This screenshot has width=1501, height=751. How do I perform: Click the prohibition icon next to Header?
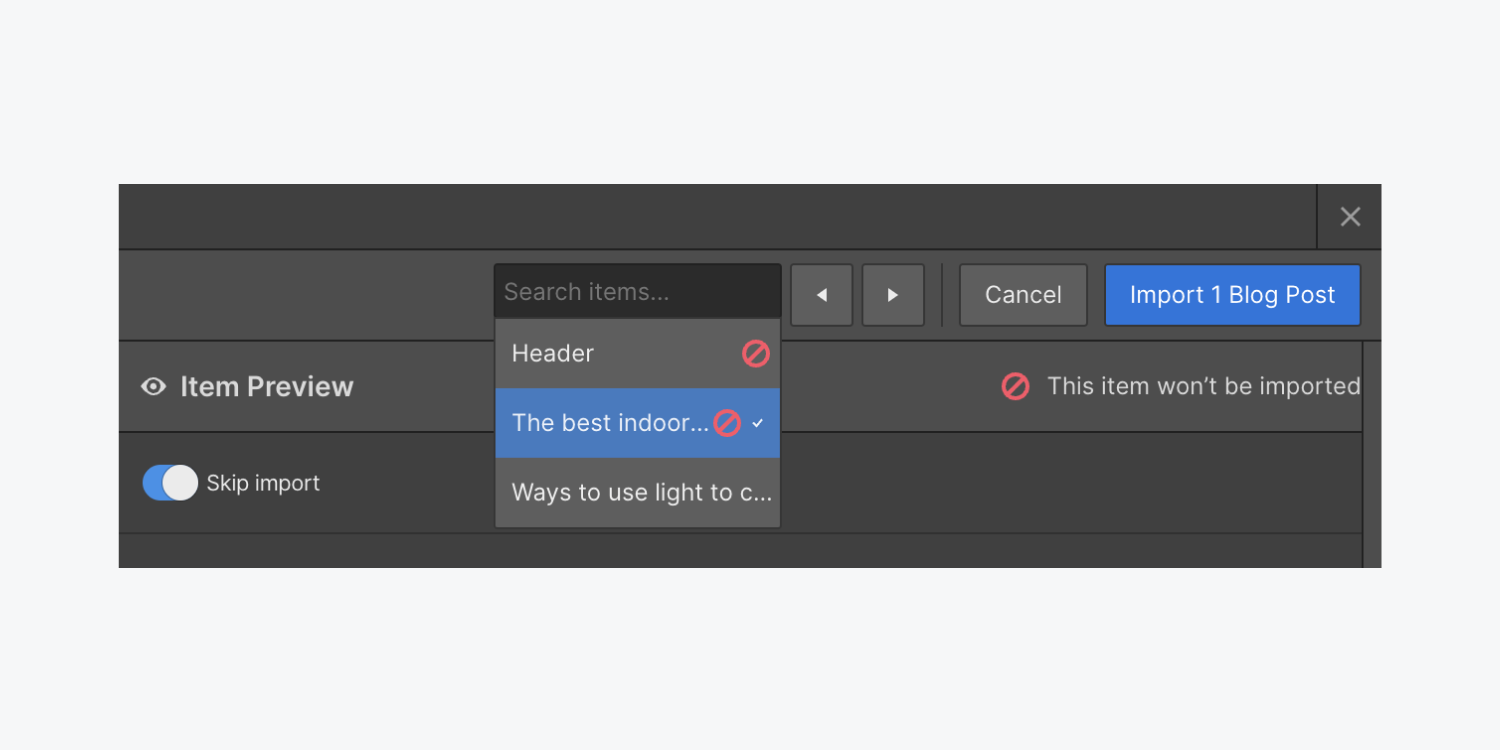click(x=756, y=353)
